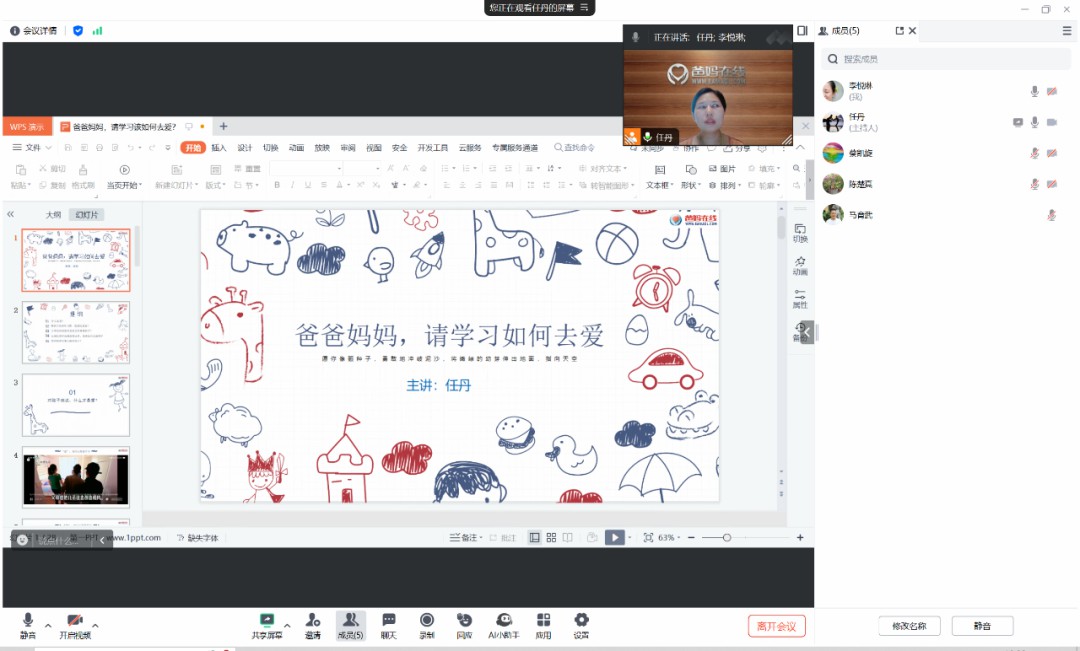Pop out the members panel

[900, 31]
